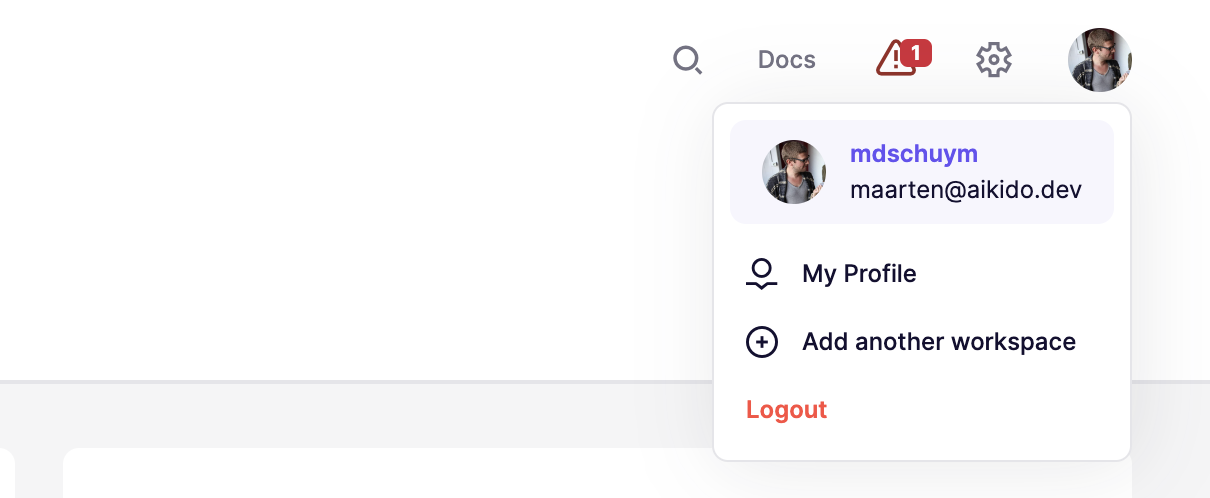Collapse account menu via top-right avatar
The width and height of the screenshot is (1210, 498).
[1100, 60]
